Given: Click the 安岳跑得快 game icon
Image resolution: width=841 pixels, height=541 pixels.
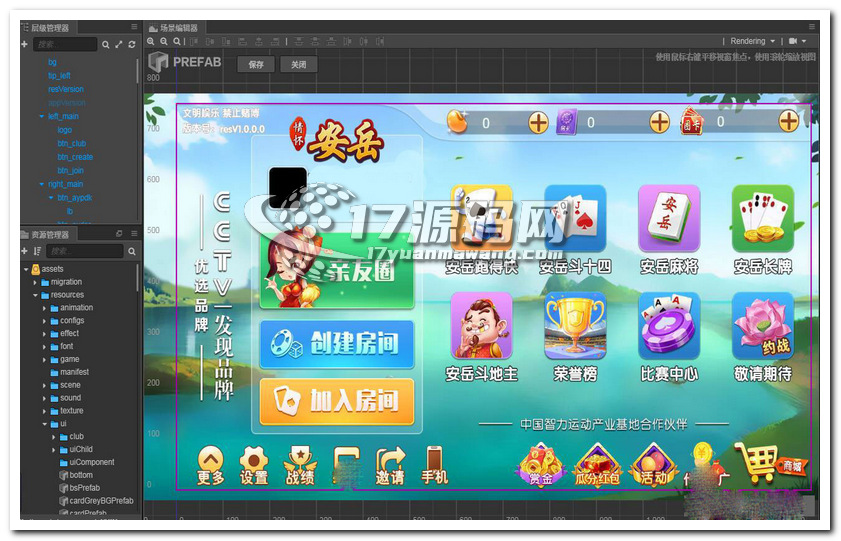Looking at the screenshot, I should (482, 219).
